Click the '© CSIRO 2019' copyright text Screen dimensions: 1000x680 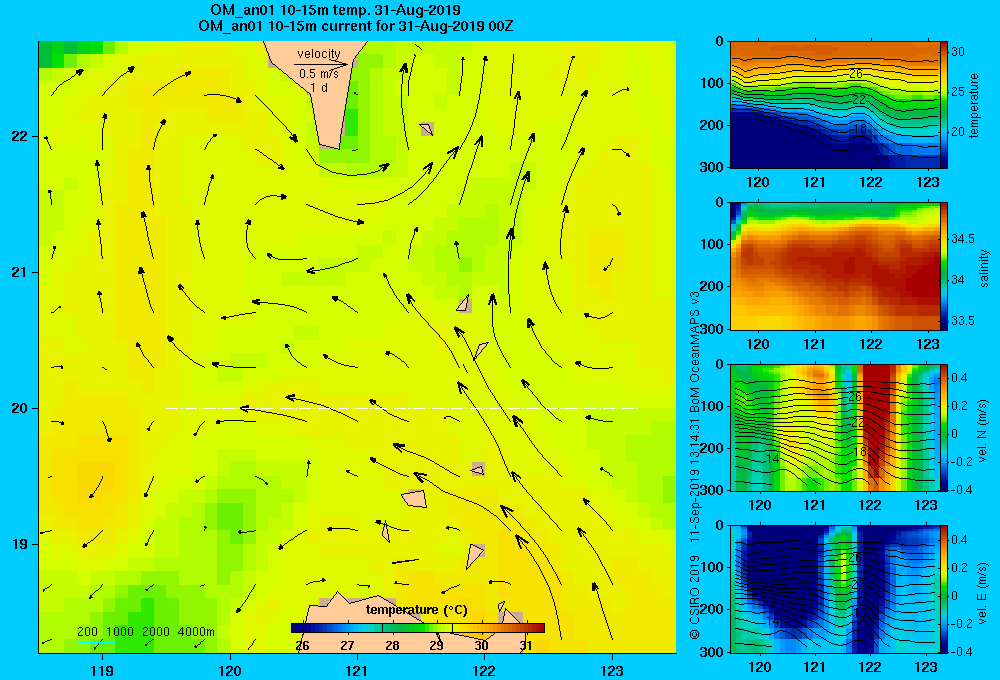click(695, 597)
